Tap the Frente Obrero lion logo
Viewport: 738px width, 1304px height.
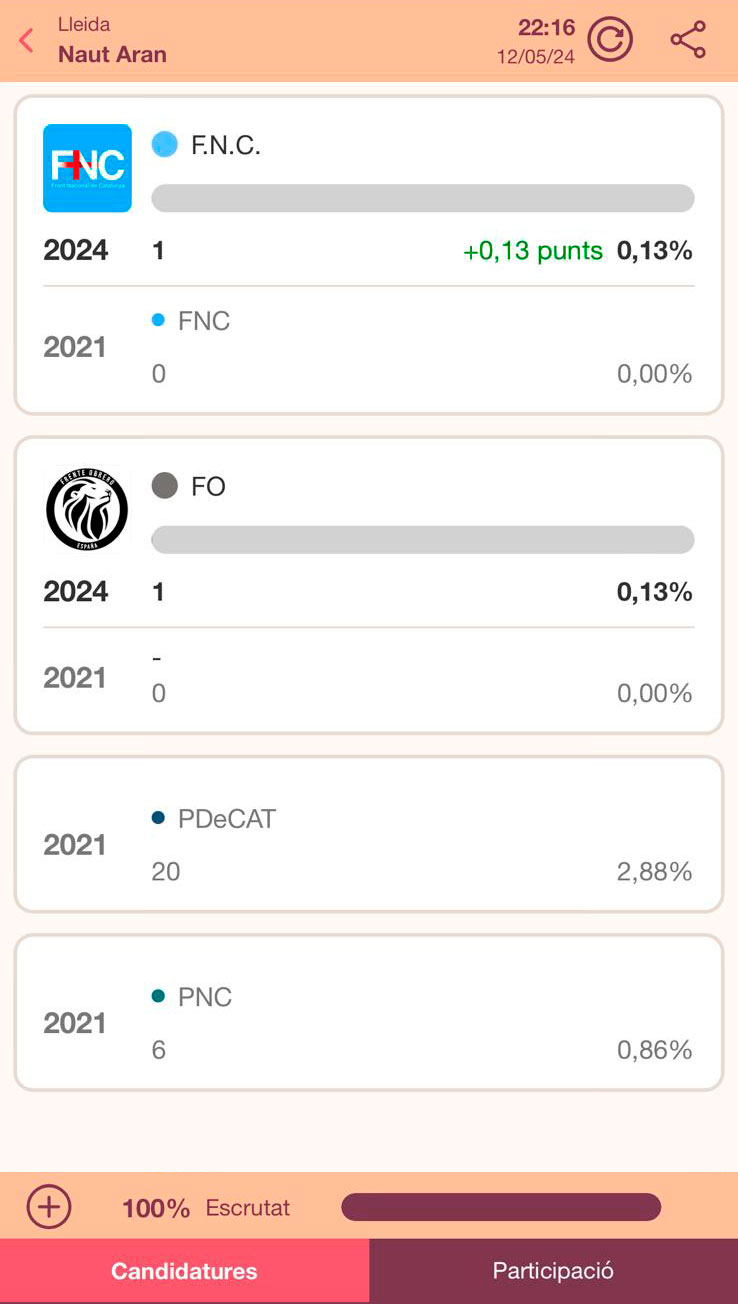[x=87, y=509]
